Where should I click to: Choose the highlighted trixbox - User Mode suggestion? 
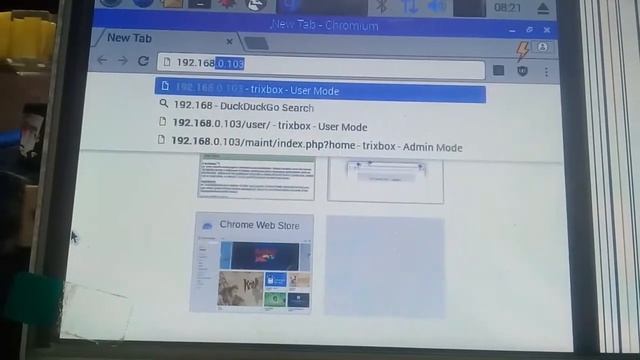tap(320, 90)
